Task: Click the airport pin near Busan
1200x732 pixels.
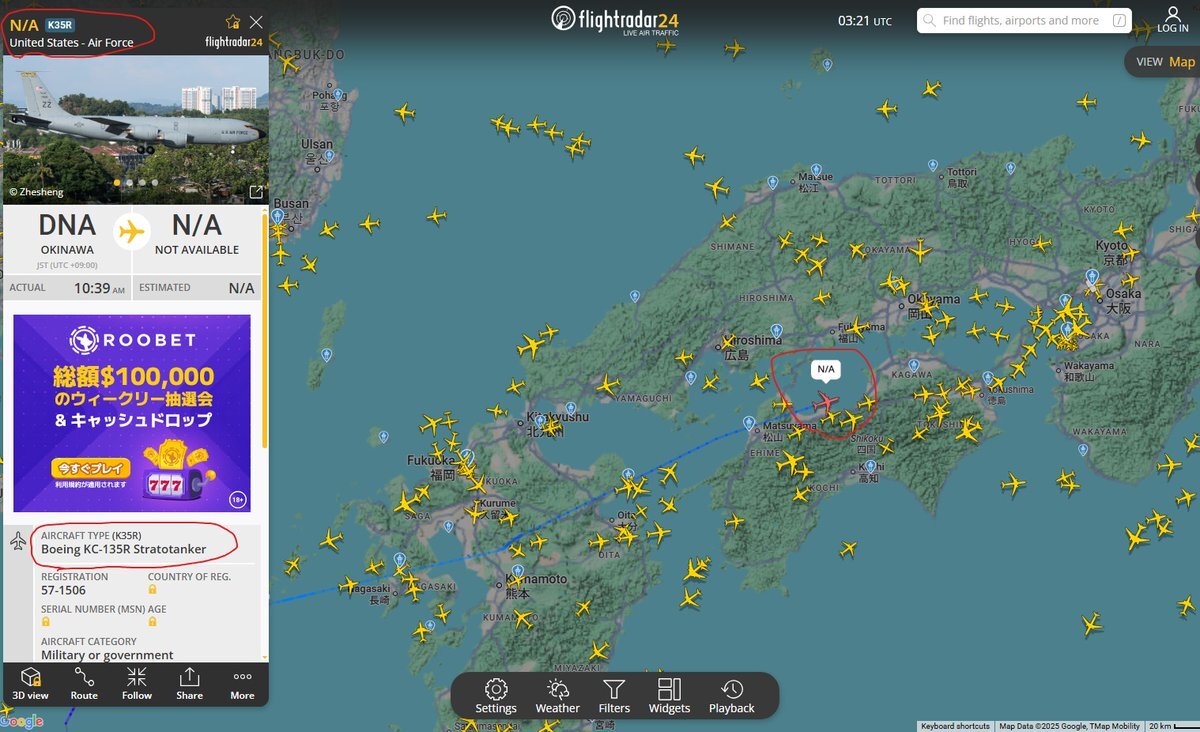Action: [276, 215]
